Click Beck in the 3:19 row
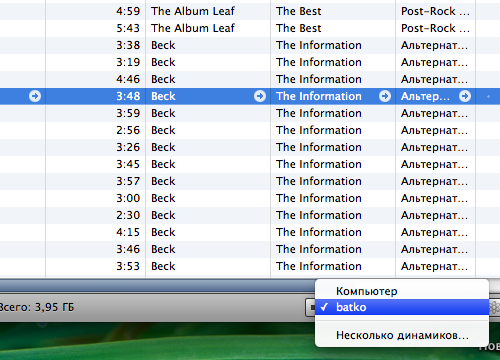The height and width of the screenshot is (360, 500). (x=163, y=62)
